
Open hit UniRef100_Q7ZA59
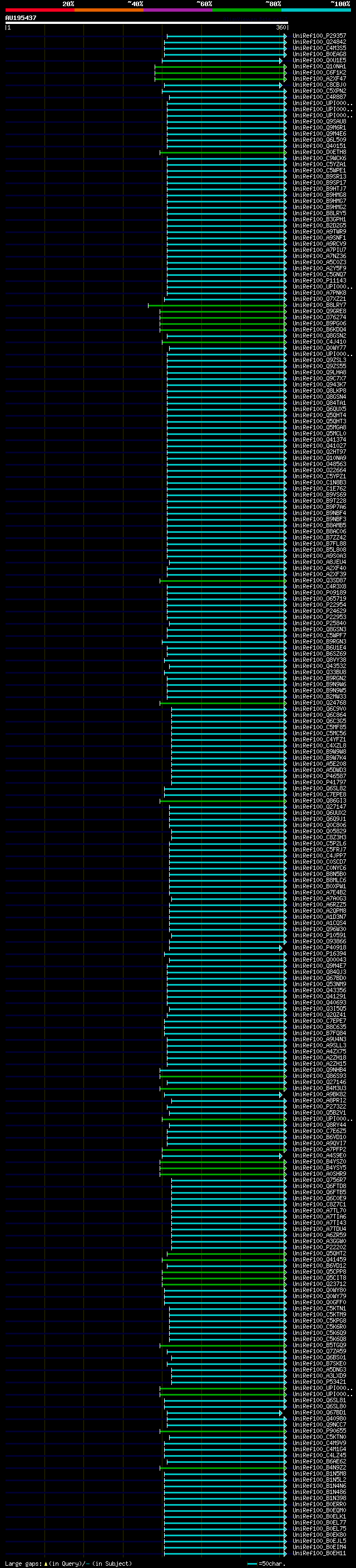pyautogui.click(x=319, y=1351)
